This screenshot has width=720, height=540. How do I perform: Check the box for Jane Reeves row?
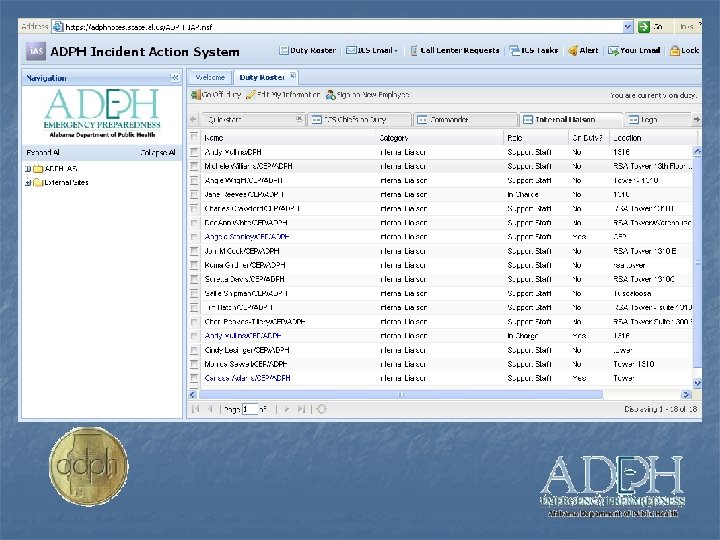pos(194,194)
